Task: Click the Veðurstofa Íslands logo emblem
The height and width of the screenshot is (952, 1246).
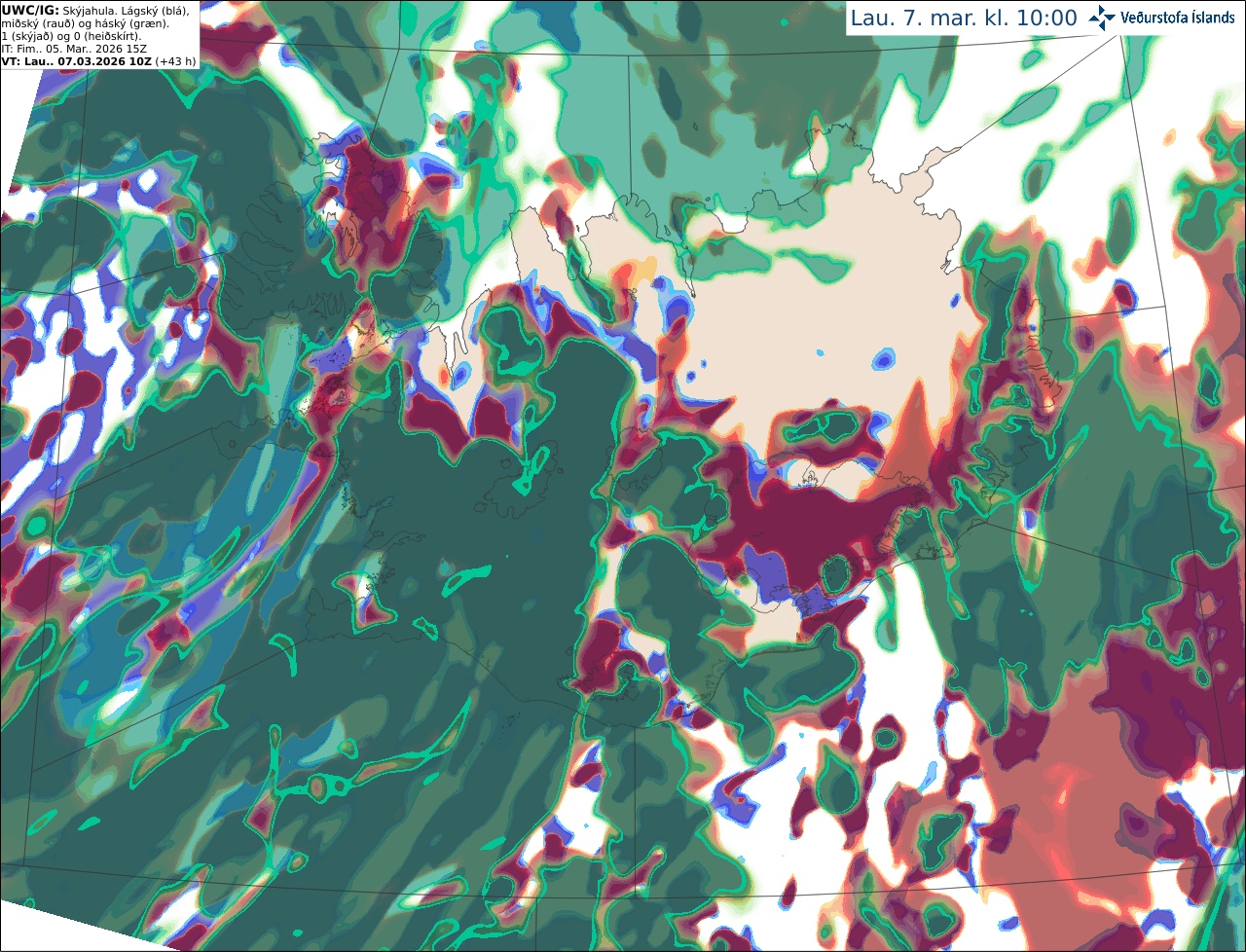Action: coord(1101,17)
